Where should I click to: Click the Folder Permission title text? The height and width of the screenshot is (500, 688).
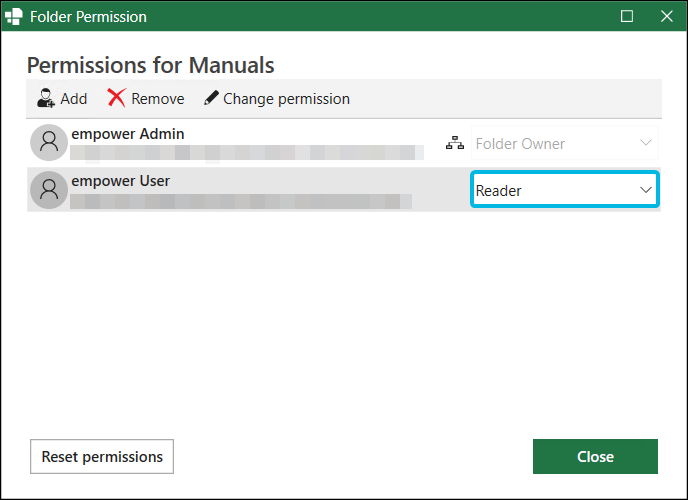coord(88,17)
